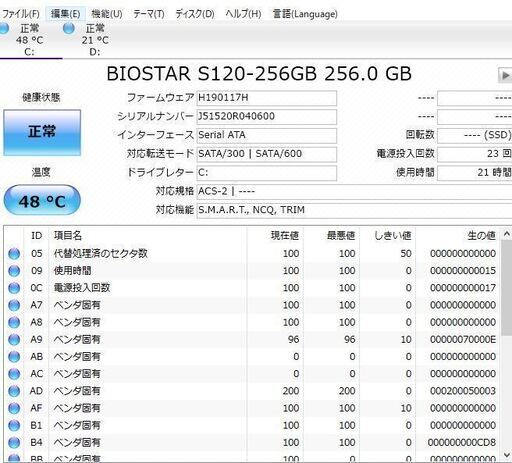The width and height of the screenshot is (512, 463).
Task: Click the 正常 health status button
Action: point(42,132)
